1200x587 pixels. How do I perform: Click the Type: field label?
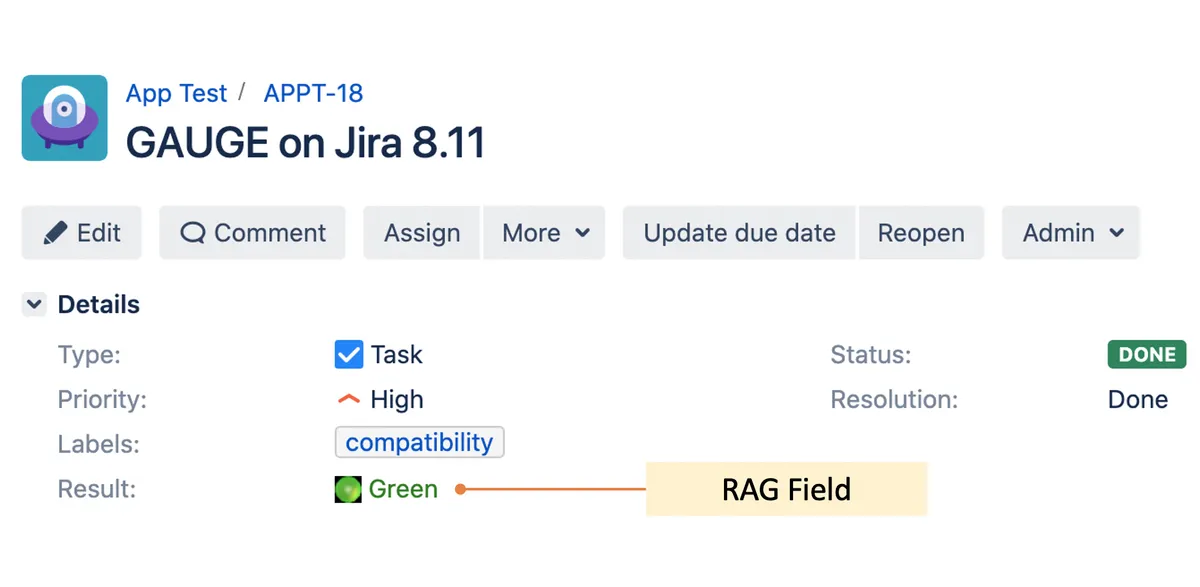pyautogui.click(x=89, y=355)
